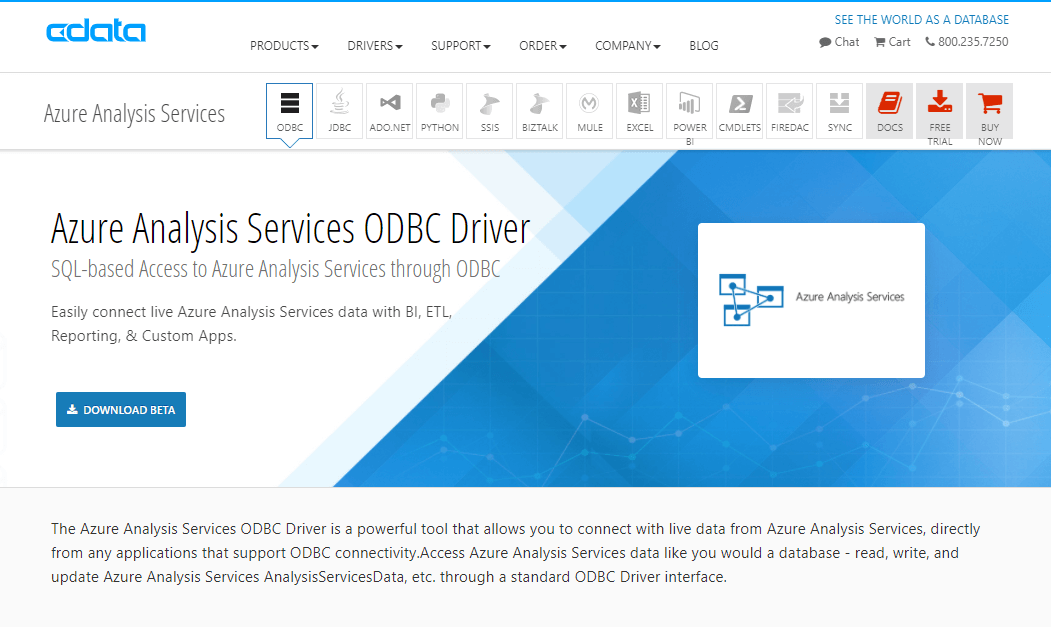The height and width of the screenshot is (627, 1051).
Task: Open the Power BI connector icon
Action: tap(690, 111)
